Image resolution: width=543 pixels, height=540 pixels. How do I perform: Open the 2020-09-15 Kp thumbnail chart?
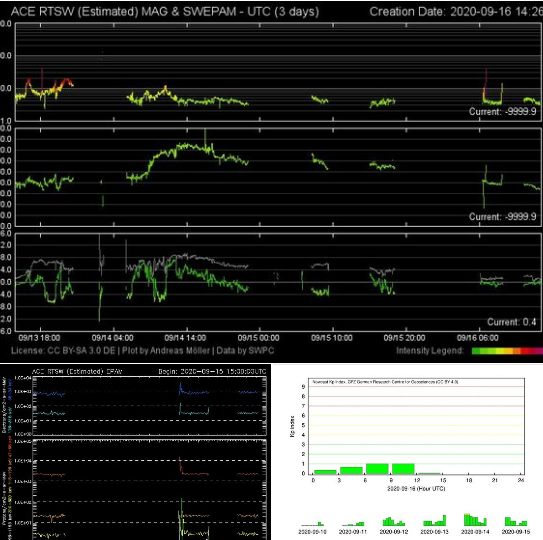[516, 521]
